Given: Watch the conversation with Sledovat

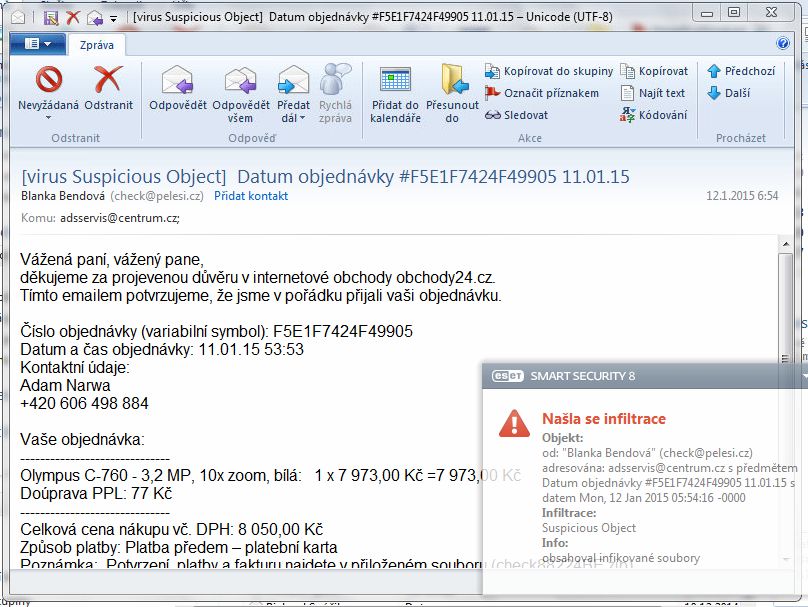Looking at the screenshot, I should [x=516, y=115].
